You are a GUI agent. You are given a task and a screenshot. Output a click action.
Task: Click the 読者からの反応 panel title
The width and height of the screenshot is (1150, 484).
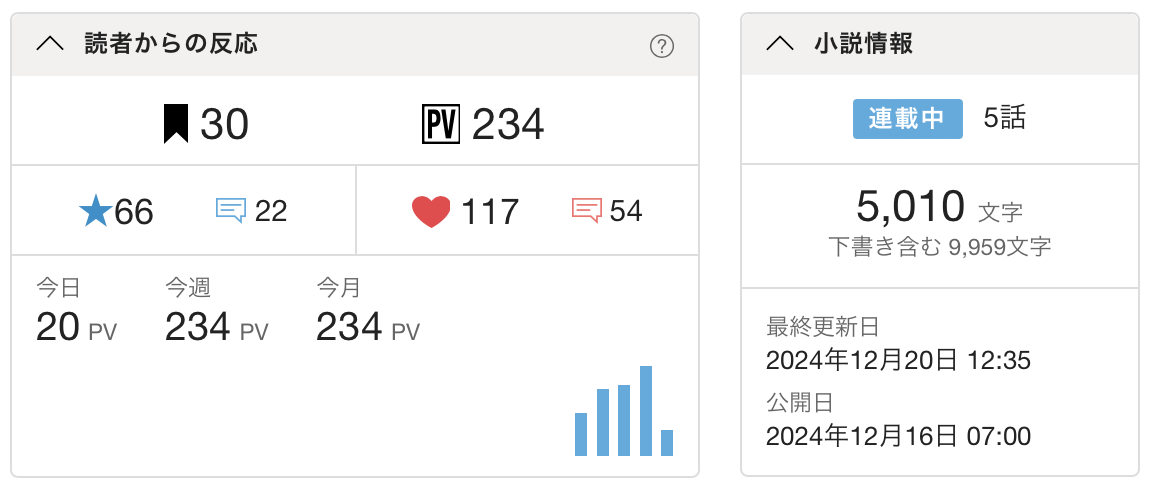[171, 44]
